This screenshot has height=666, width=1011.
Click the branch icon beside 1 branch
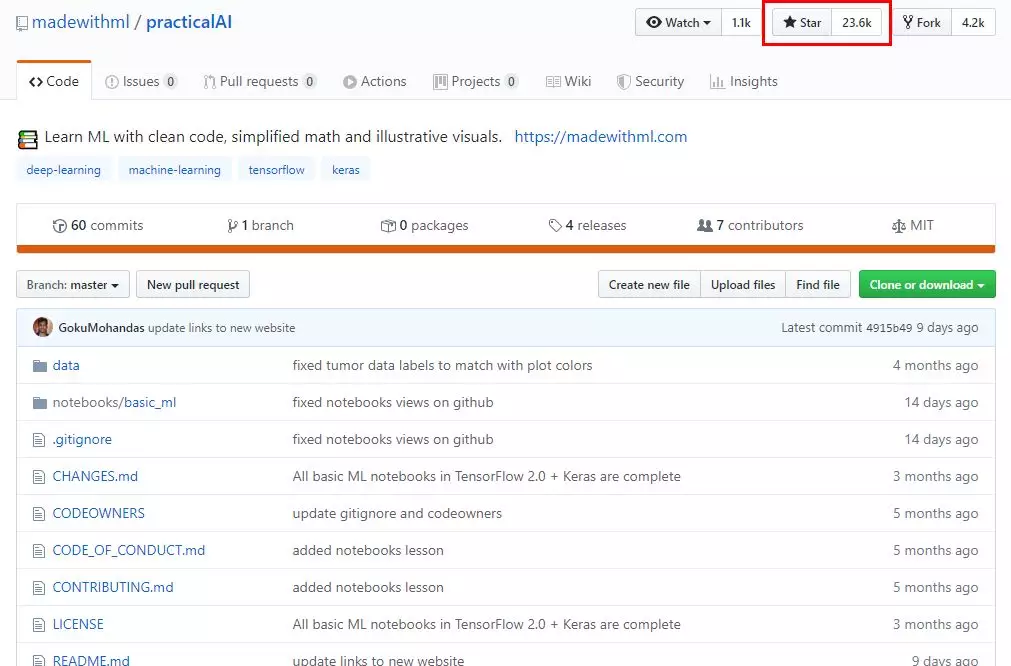coord(232,226)
